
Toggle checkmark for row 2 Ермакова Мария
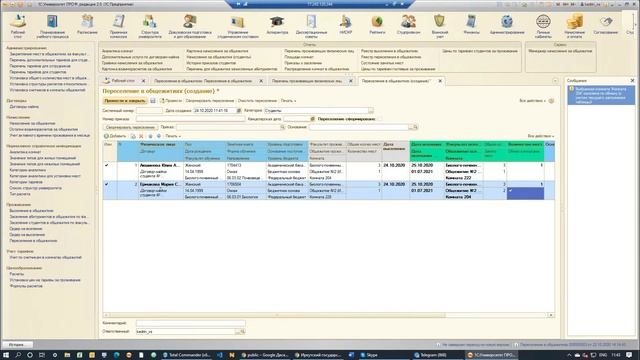(x=107, y=184)
